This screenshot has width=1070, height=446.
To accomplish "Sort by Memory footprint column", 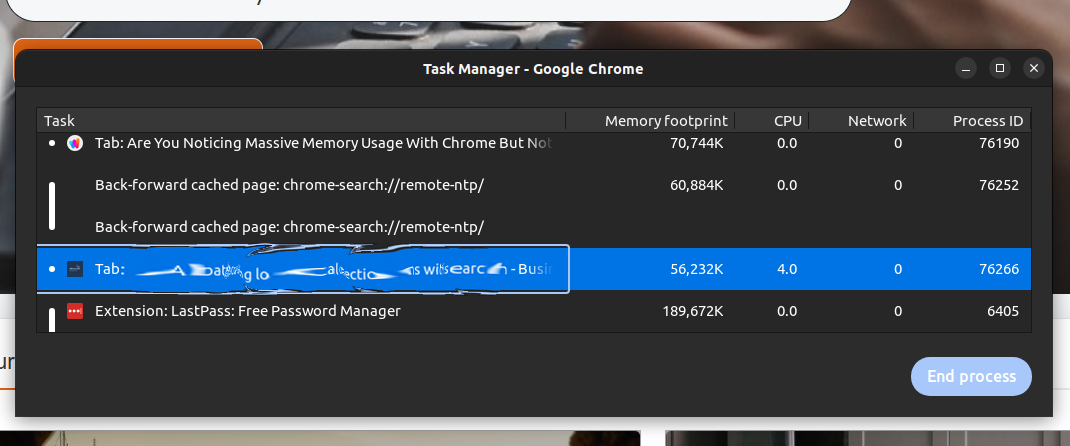I will (x=650, y=121).
